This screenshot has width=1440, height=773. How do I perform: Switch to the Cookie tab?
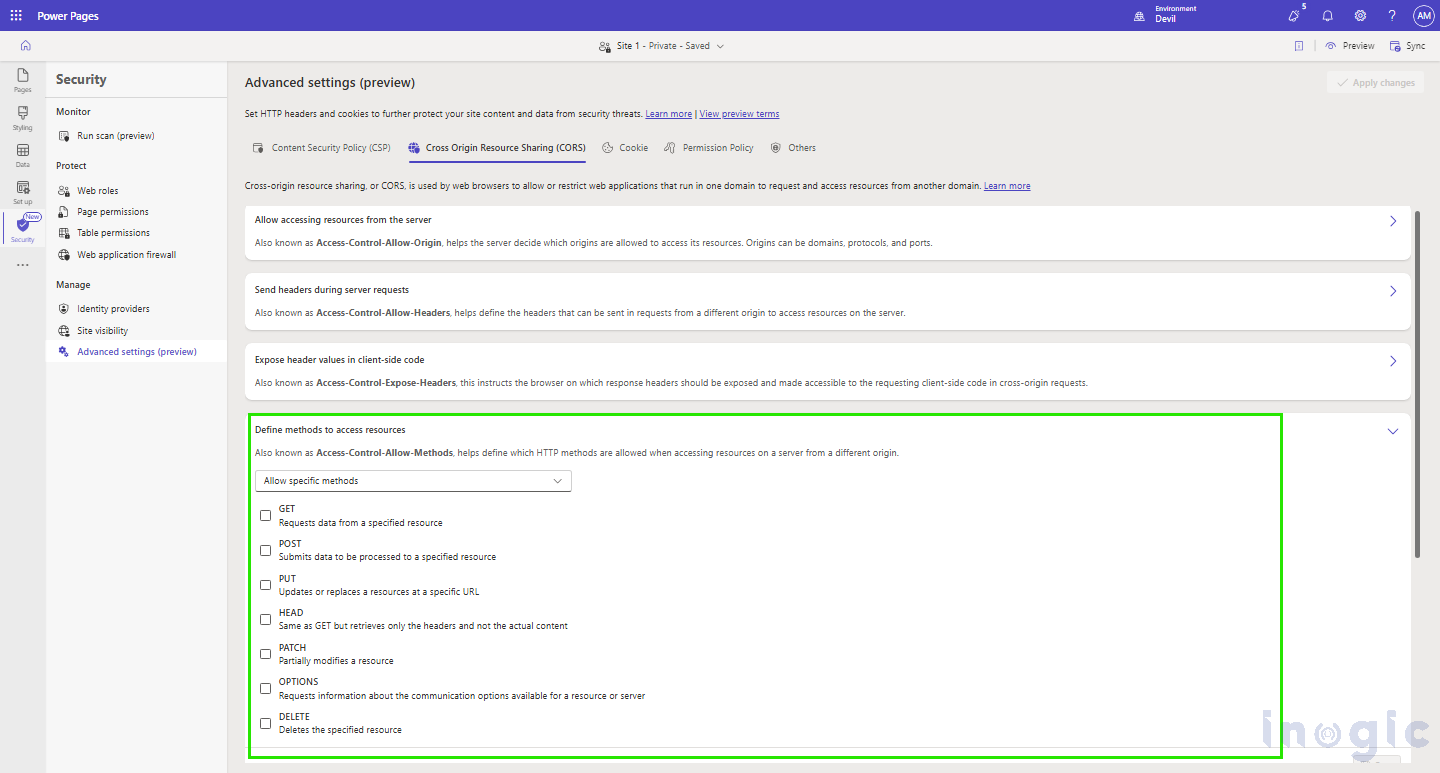pyautogui.click(x=625, y=148)
